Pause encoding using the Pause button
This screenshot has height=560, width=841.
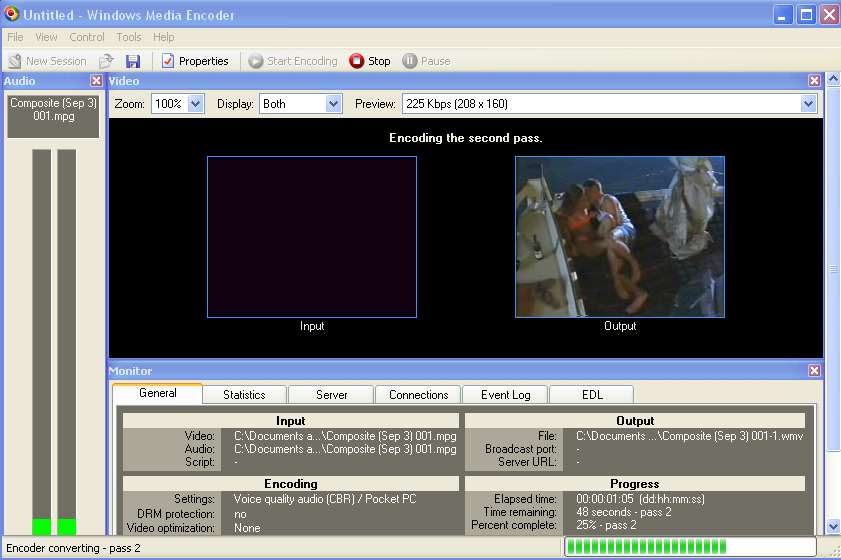427,61
